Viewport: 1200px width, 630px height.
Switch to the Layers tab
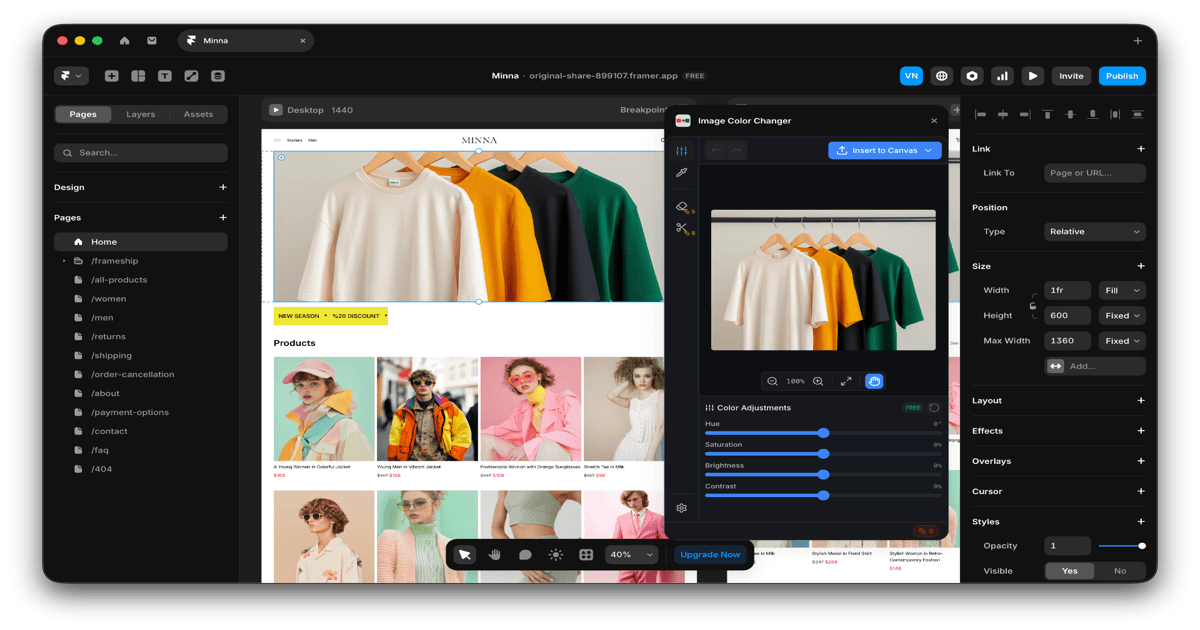[x=140, y=114]
